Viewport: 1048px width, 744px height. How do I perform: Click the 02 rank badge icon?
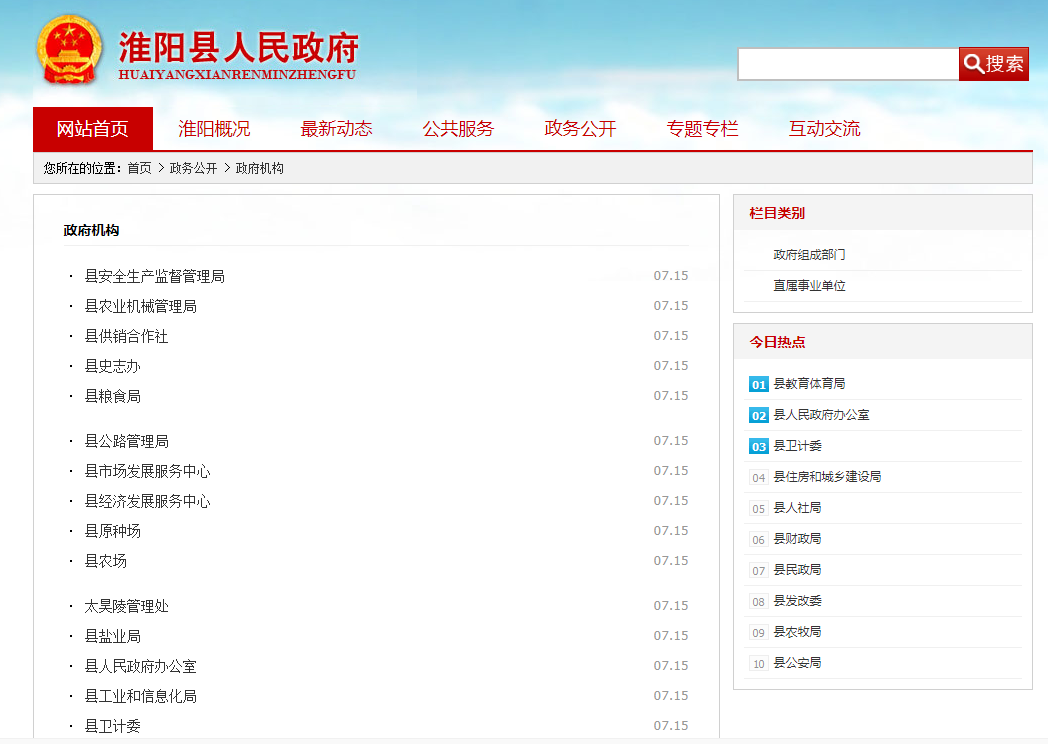tap(759, 416)
